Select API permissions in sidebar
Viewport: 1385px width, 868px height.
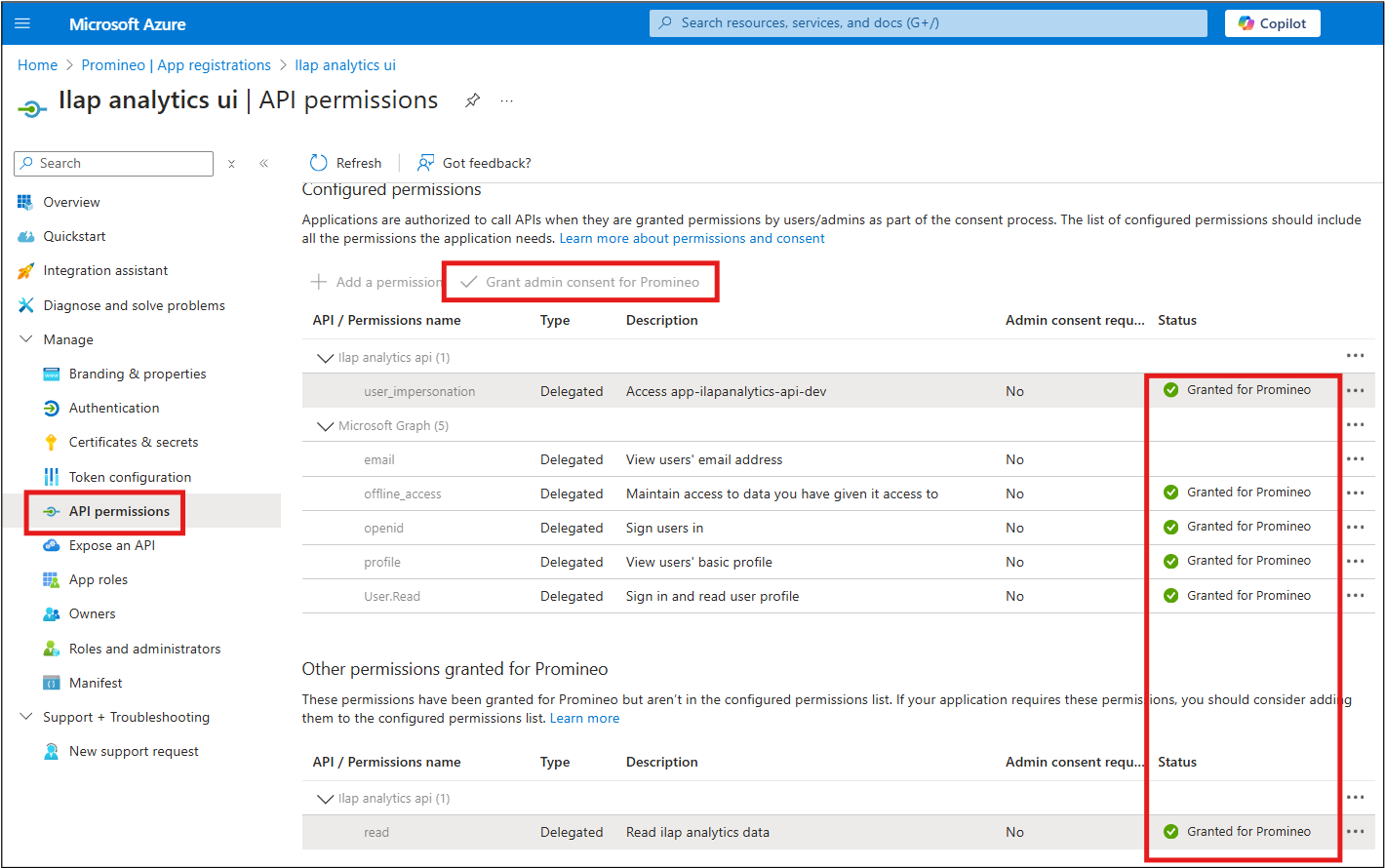[x=119, y=511]
